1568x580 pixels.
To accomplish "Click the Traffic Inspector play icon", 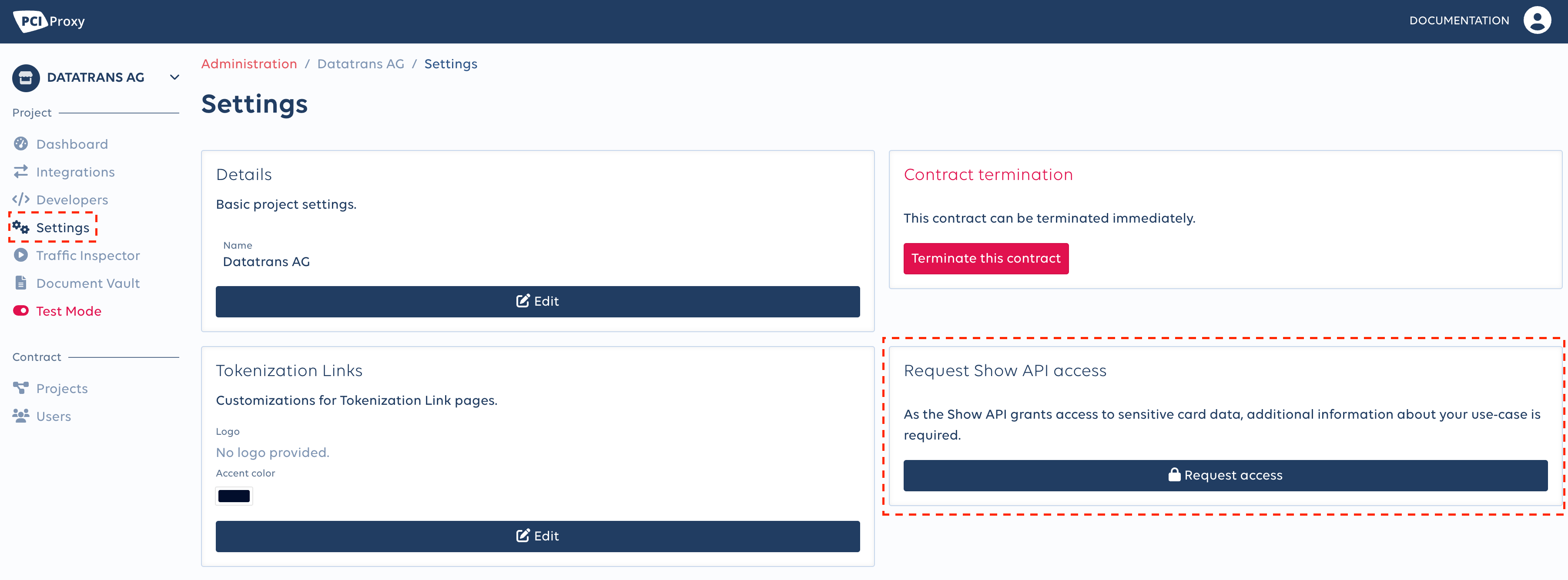I will click(21, 255).
